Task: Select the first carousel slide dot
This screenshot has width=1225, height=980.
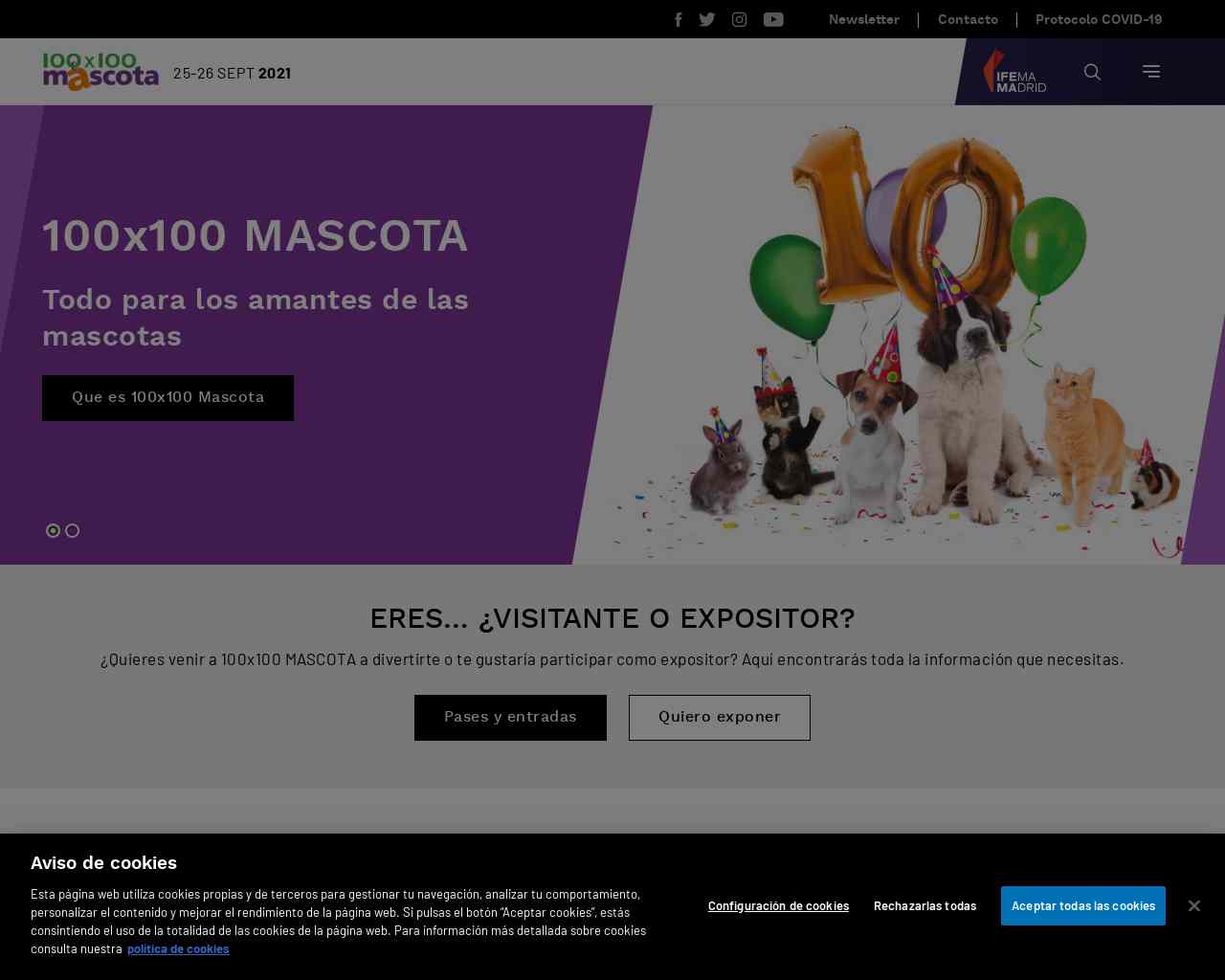Action: coord(54,530)
